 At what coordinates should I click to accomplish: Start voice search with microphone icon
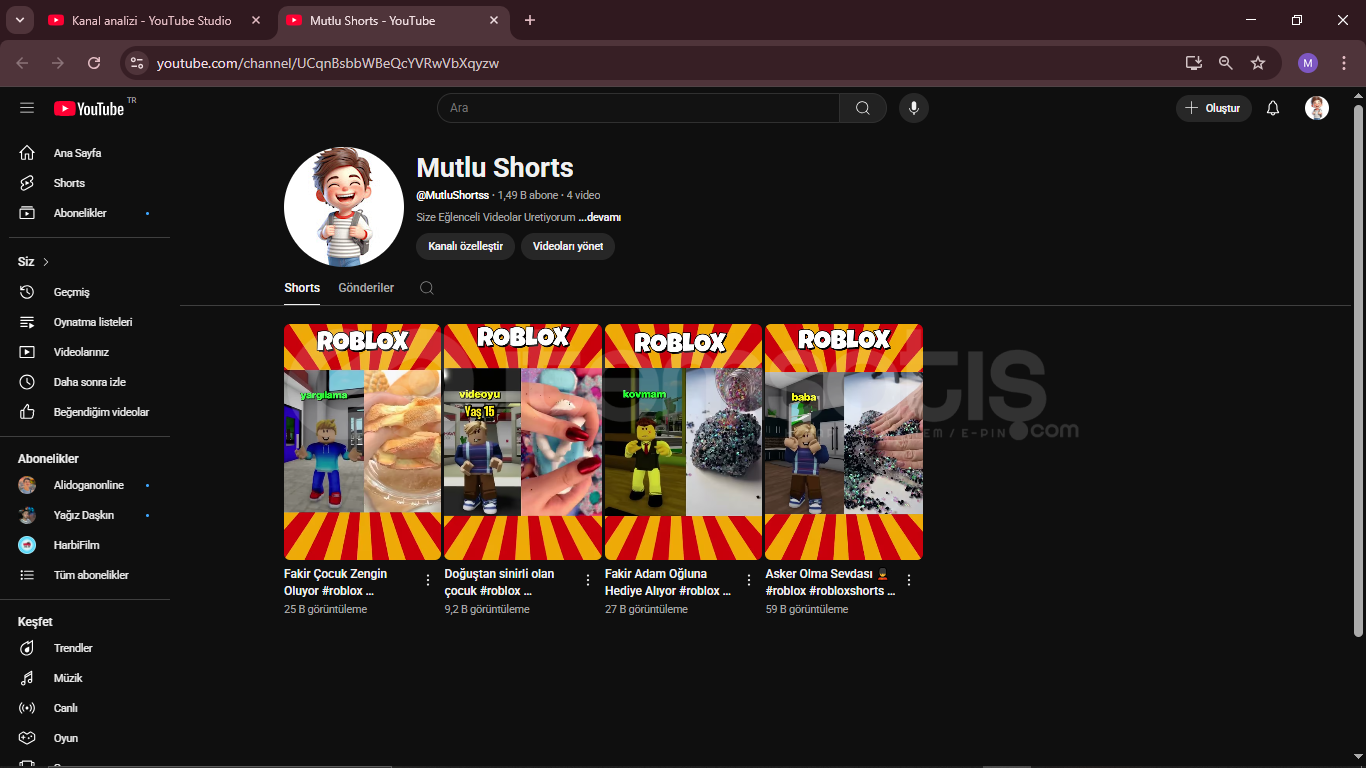[x=913, y=108]
